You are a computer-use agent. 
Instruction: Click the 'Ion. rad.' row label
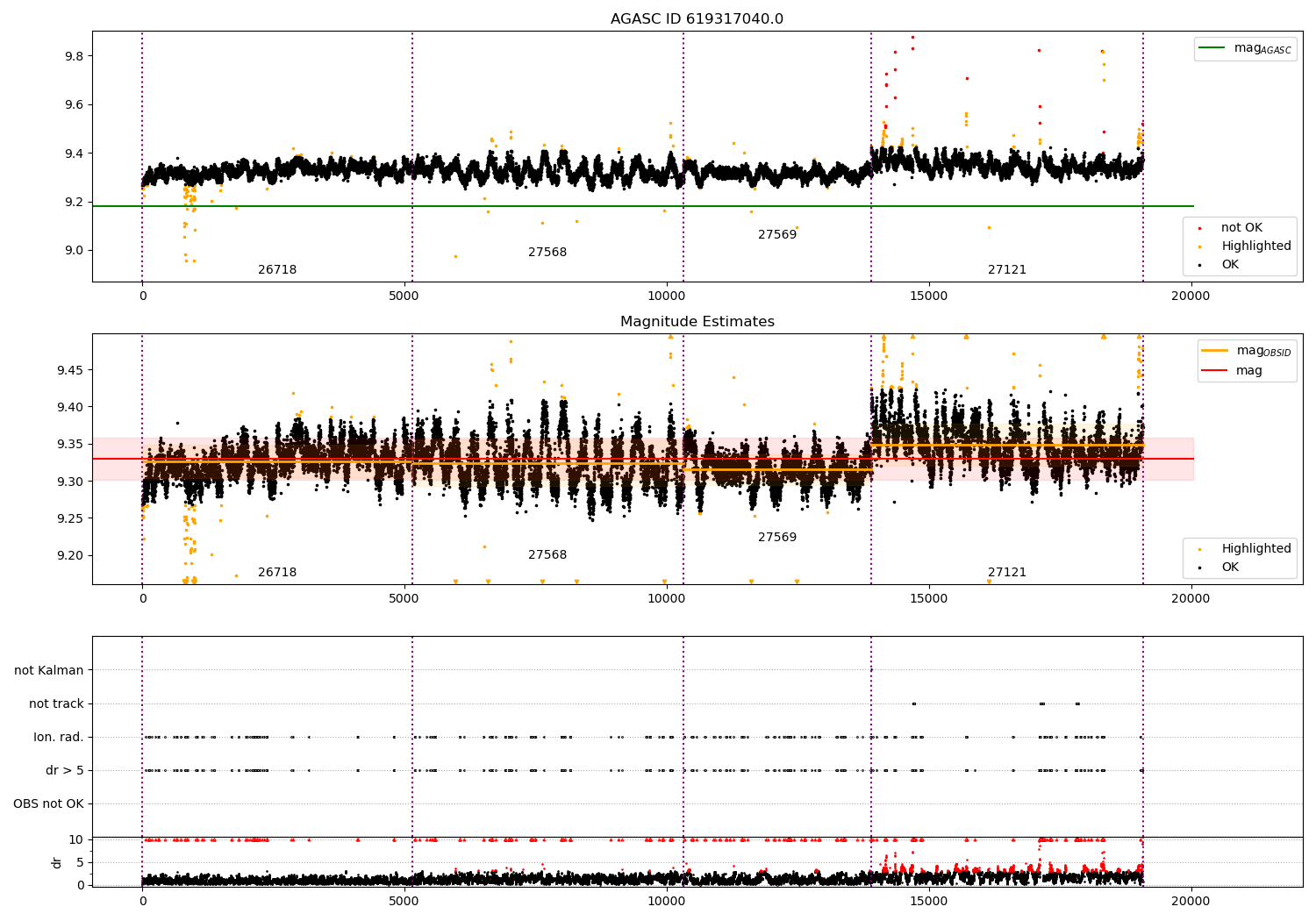point(59,738)
